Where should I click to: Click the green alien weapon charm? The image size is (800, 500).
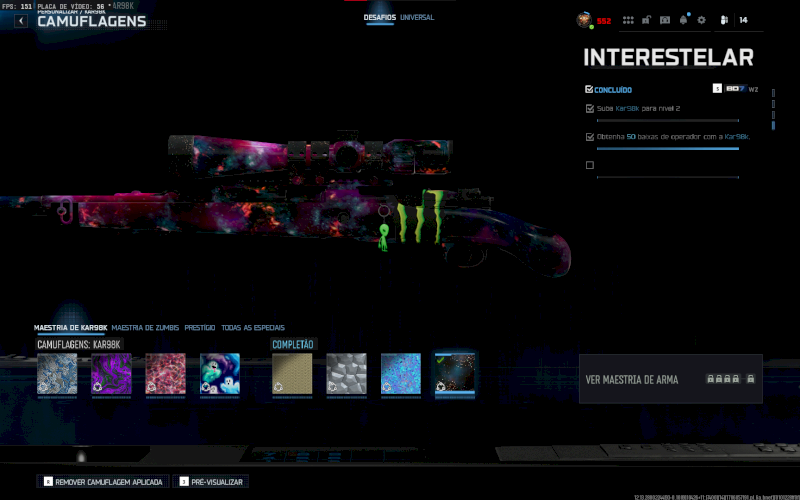(x=383, y=236)
